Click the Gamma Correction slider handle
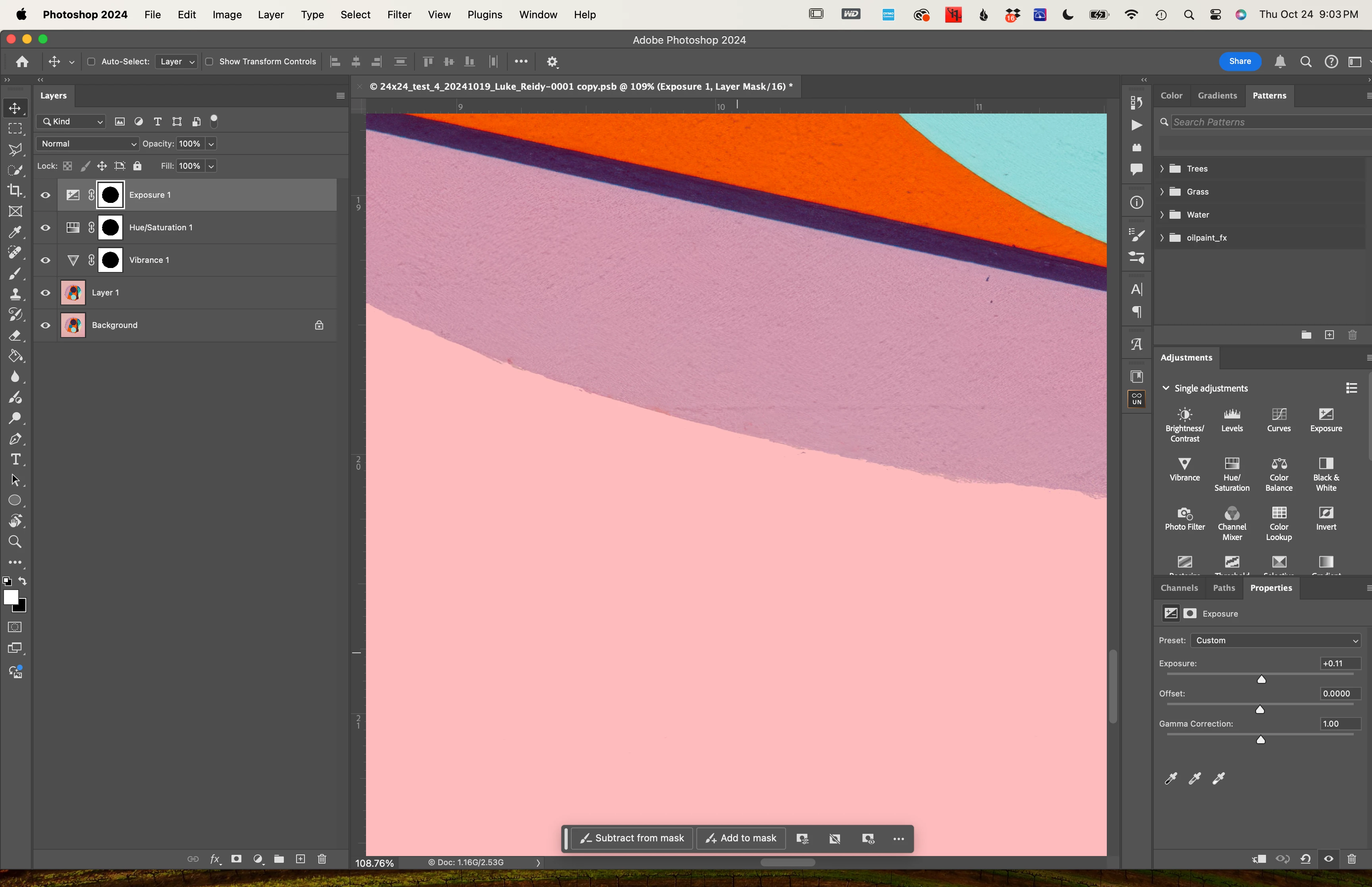The image size is (1372, 887). click(x=1260, y=740)
